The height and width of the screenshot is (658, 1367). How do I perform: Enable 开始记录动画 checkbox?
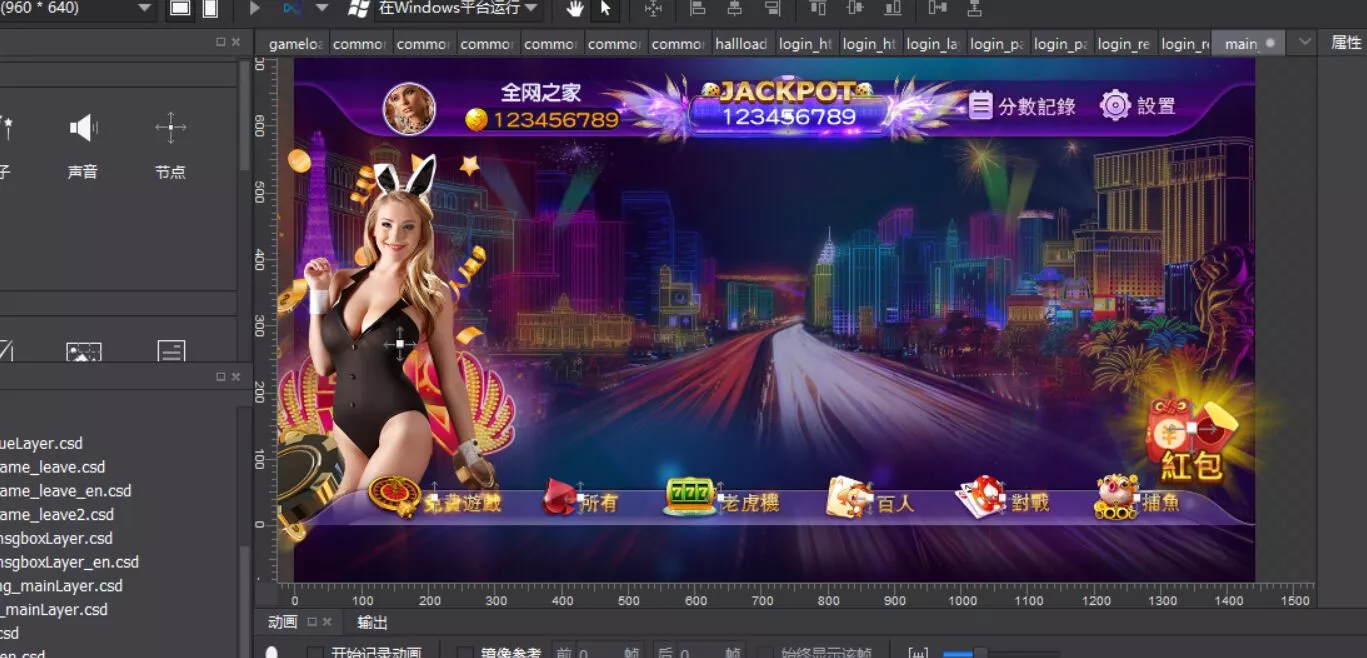315,653
